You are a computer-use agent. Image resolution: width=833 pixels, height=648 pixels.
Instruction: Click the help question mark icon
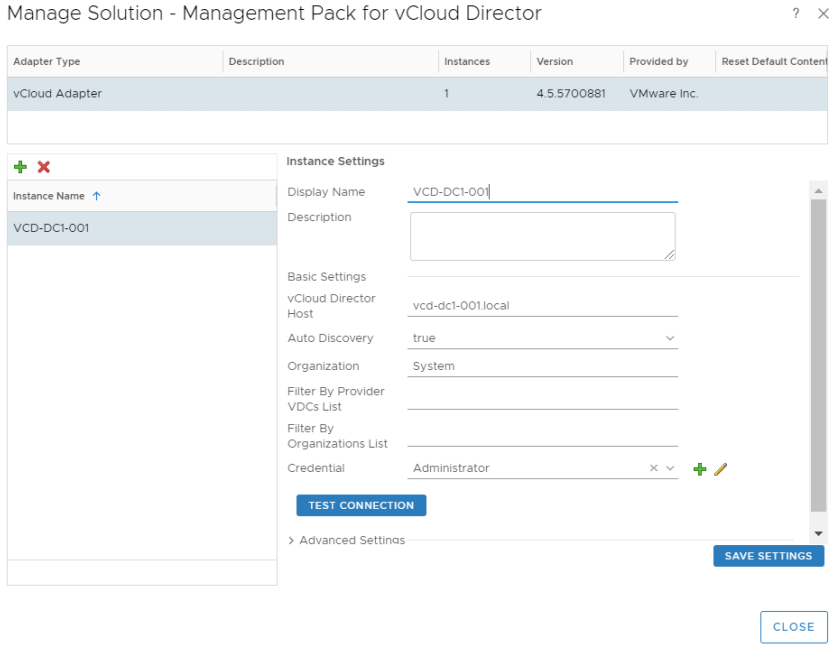(x=796, y=13)
